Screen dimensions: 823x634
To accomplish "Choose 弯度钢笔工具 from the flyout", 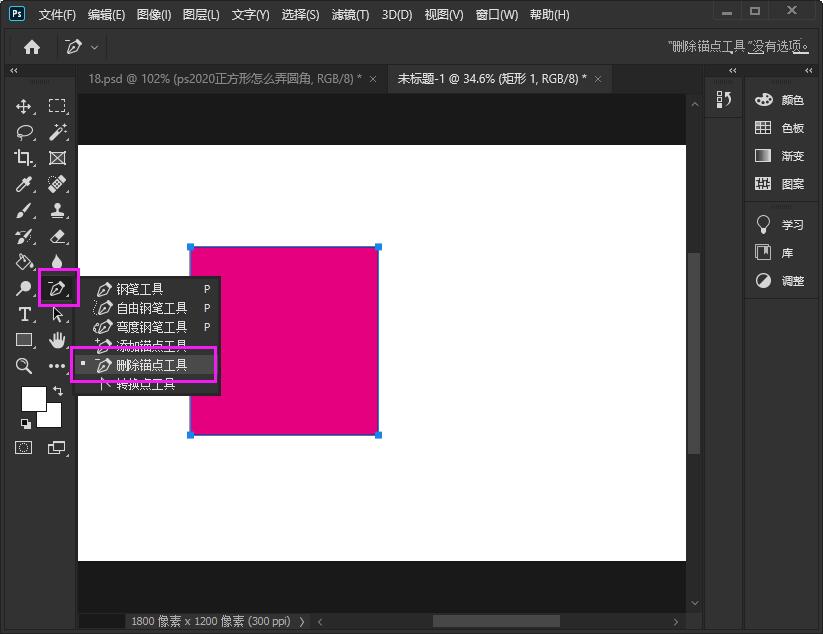I will [146, 327].
